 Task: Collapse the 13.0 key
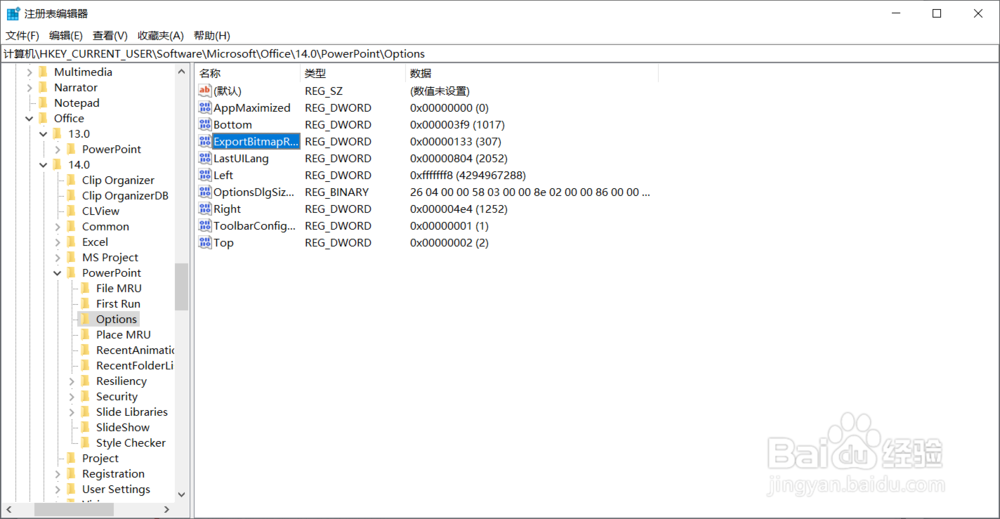coord(43,134)
